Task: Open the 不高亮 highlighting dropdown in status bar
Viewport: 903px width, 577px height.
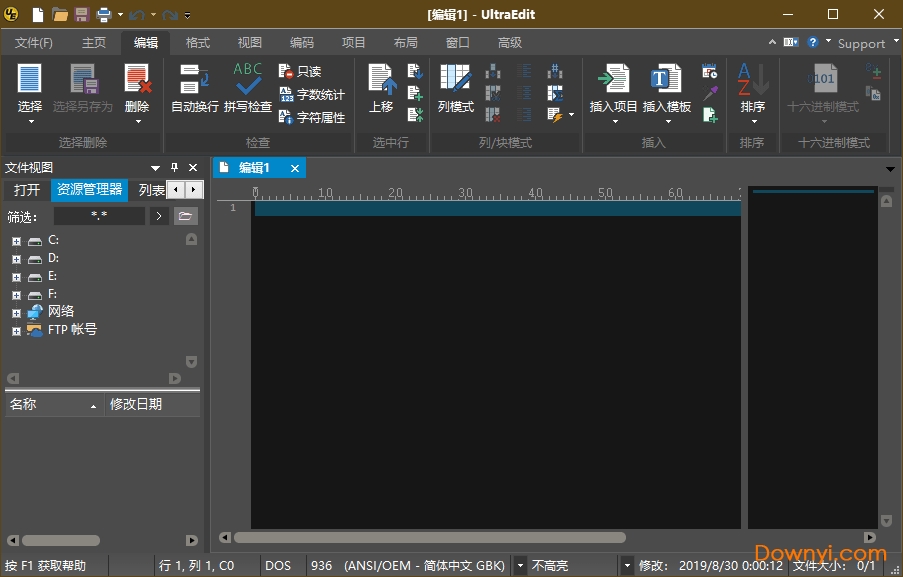Action: click(x=626, y=566)
